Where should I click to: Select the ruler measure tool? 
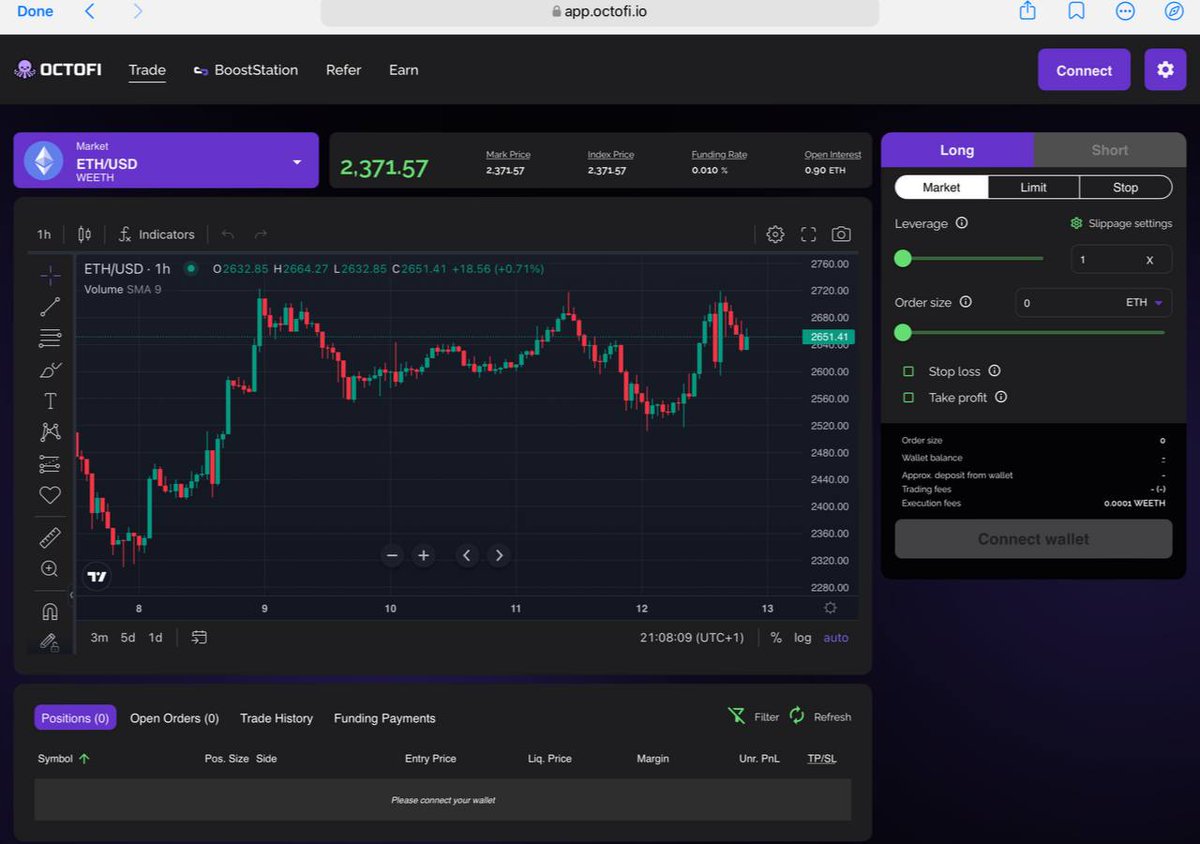tap(50, 538)
